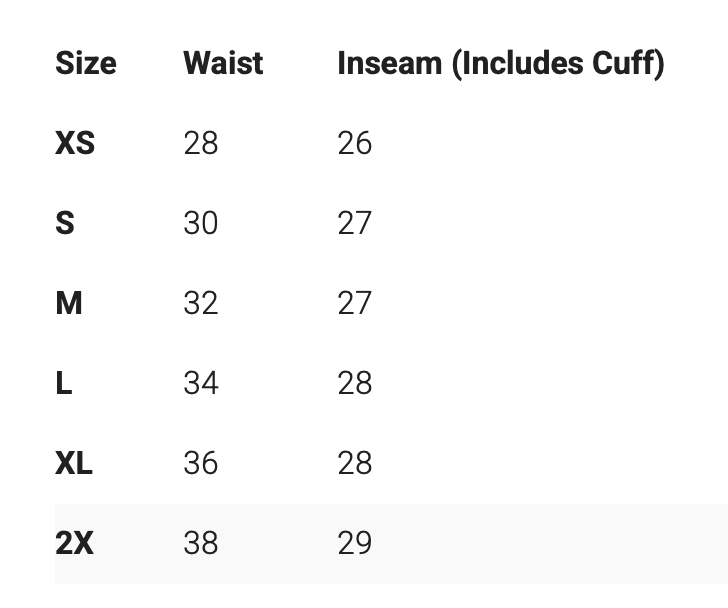Screen dimensions: 728x608
Task: Select the S size label
Action: point(65,223)
